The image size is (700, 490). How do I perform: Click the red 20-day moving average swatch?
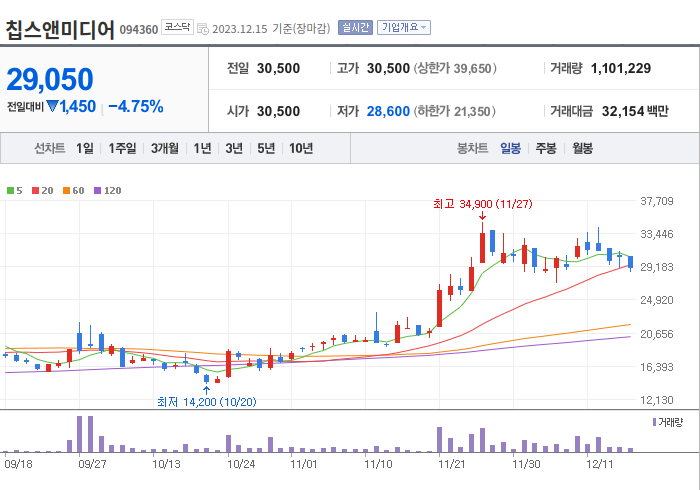click(x=35, y=191)
